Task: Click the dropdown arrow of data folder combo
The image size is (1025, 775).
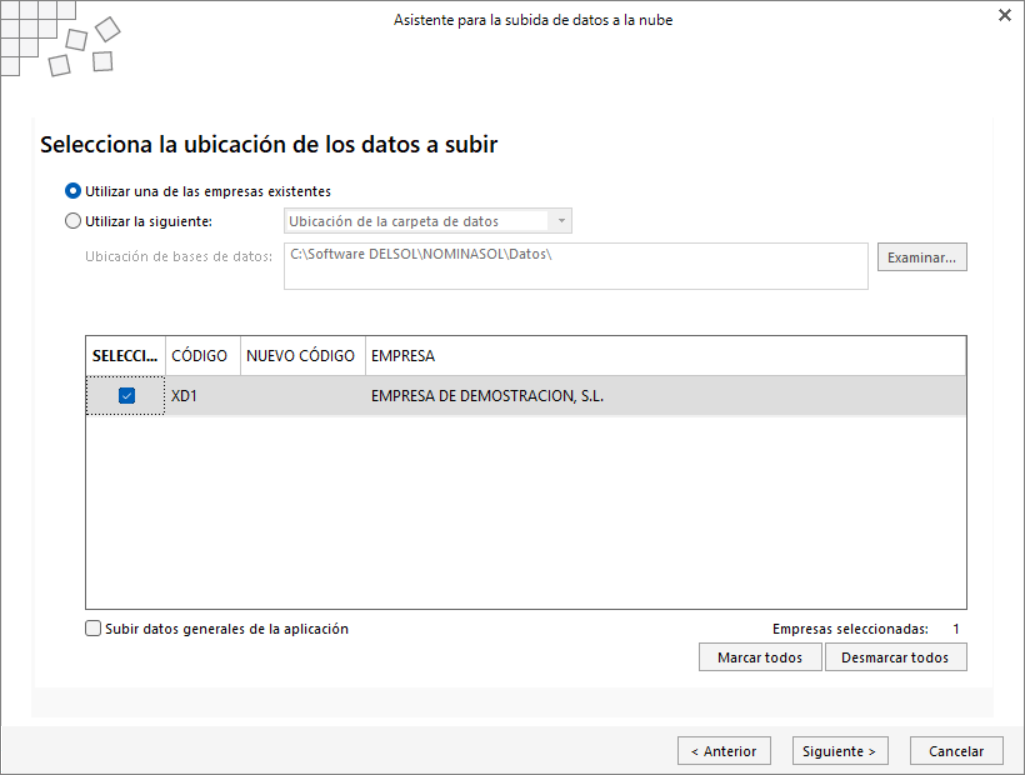Action: tap(561, 221)
